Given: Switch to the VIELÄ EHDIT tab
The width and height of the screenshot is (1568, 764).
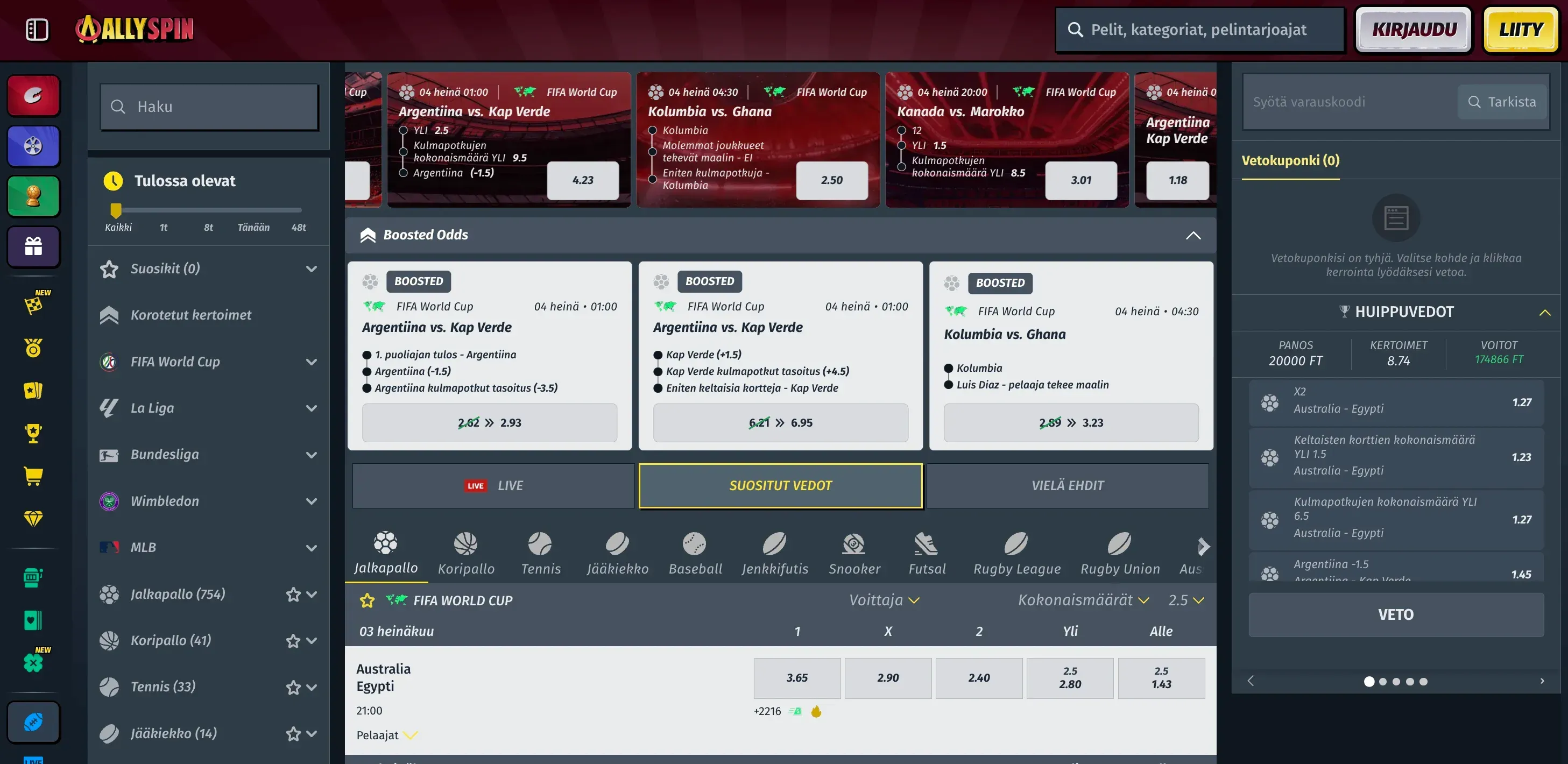Looking at the screenshot, I should point(1068,486).
